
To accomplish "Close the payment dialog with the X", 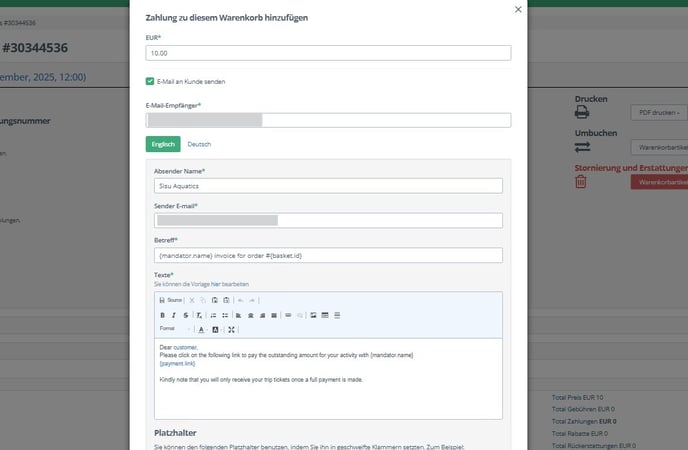I will [x=517, y=9].
